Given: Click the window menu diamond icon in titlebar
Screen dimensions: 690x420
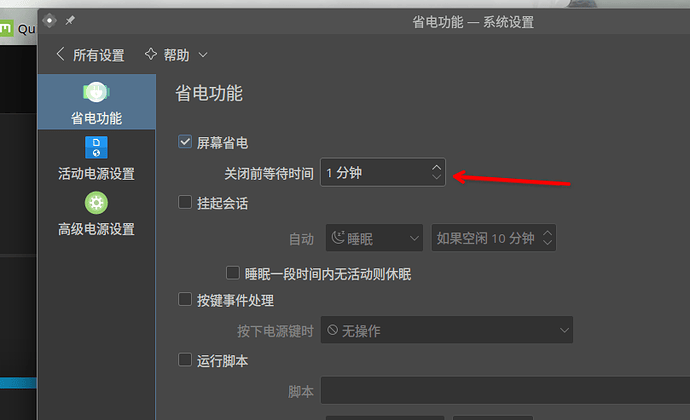Looking at the screenshot, I should [49, 20].
